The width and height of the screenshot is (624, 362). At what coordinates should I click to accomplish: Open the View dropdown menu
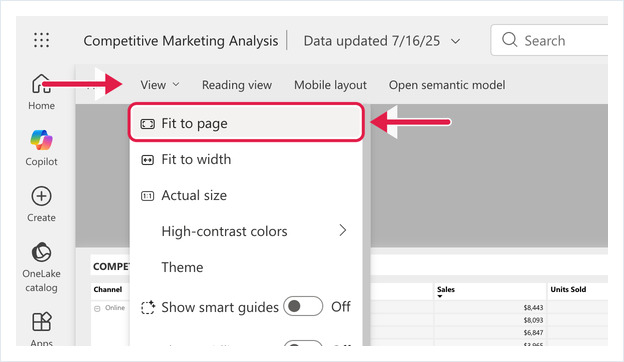[x=160, y=85]
